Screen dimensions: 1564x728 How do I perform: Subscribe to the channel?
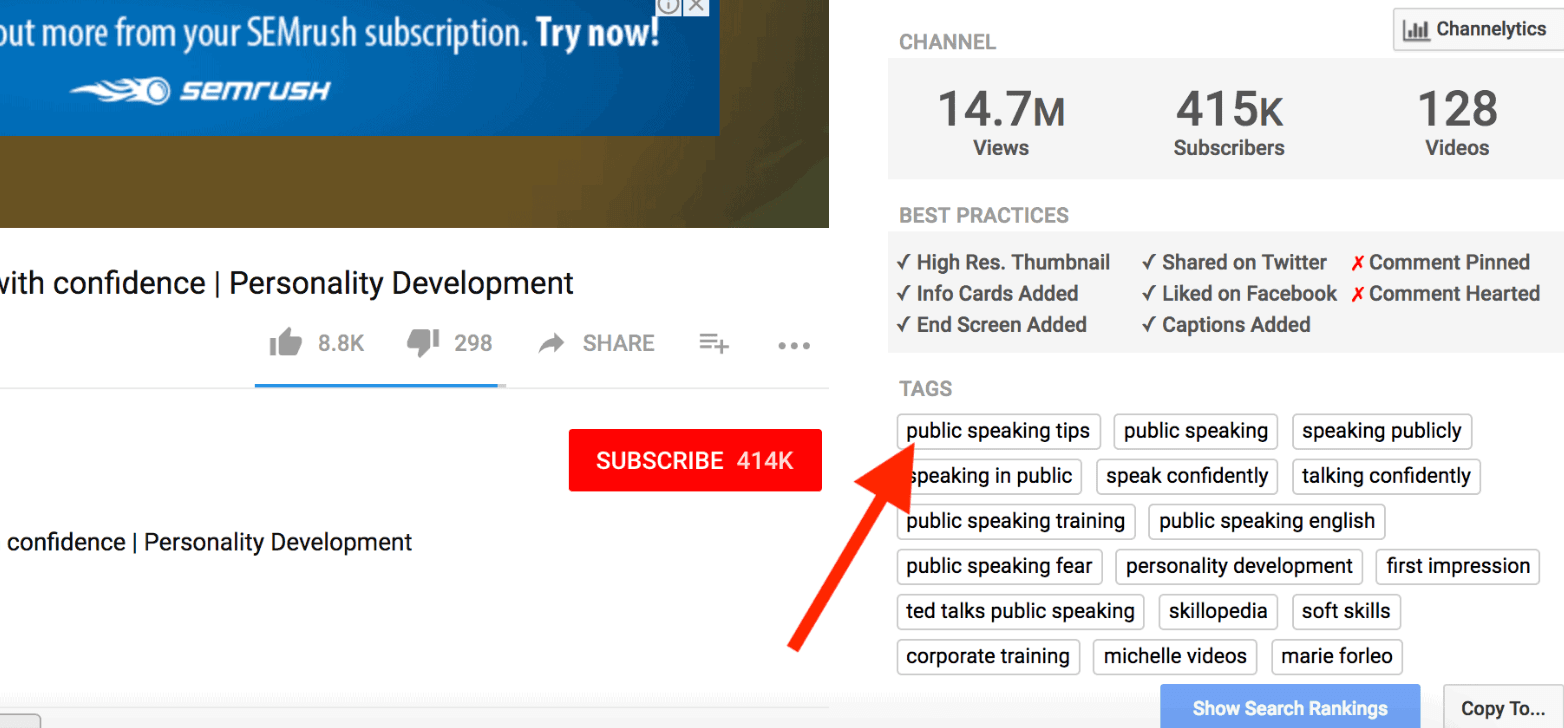tap(694, 460)
